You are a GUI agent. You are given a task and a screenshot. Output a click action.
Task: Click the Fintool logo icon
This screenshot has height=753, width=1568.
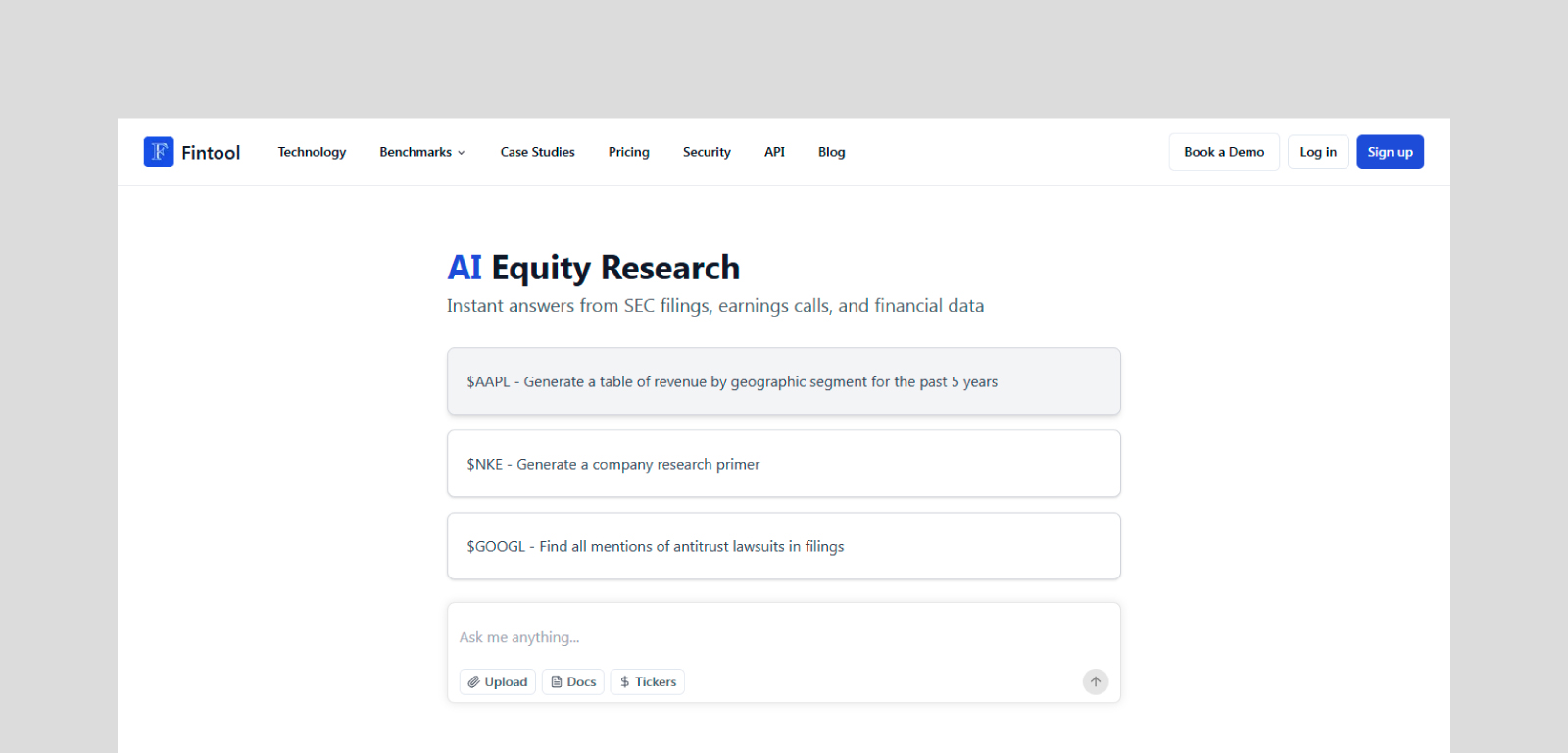pyautogui.click(x=158, y=151)
